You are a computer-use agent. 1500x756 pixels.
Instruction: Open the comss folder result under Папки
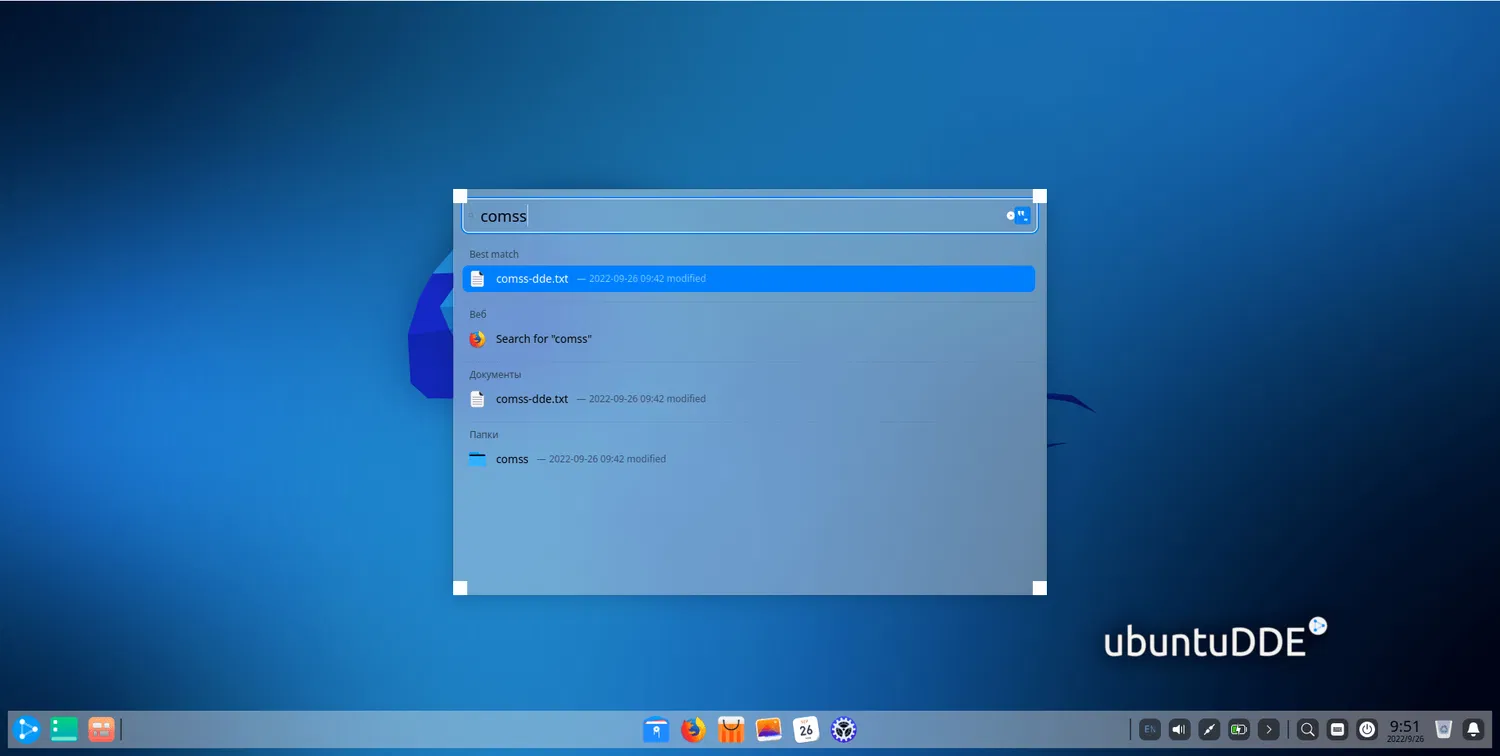coord(749,459)
